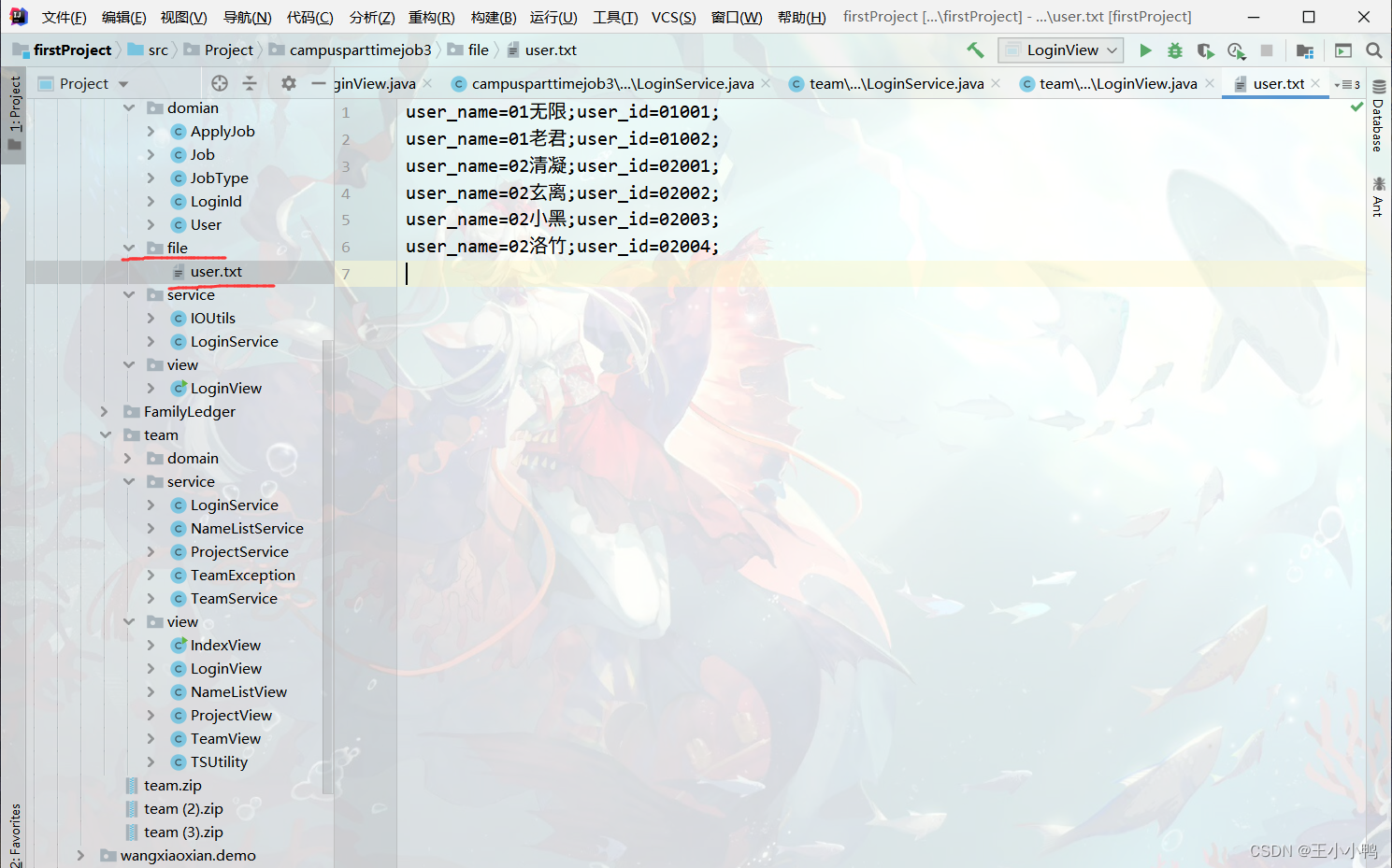1392x868 pixels.
Task: Open the VCS(S) menu
Action: 673,17
